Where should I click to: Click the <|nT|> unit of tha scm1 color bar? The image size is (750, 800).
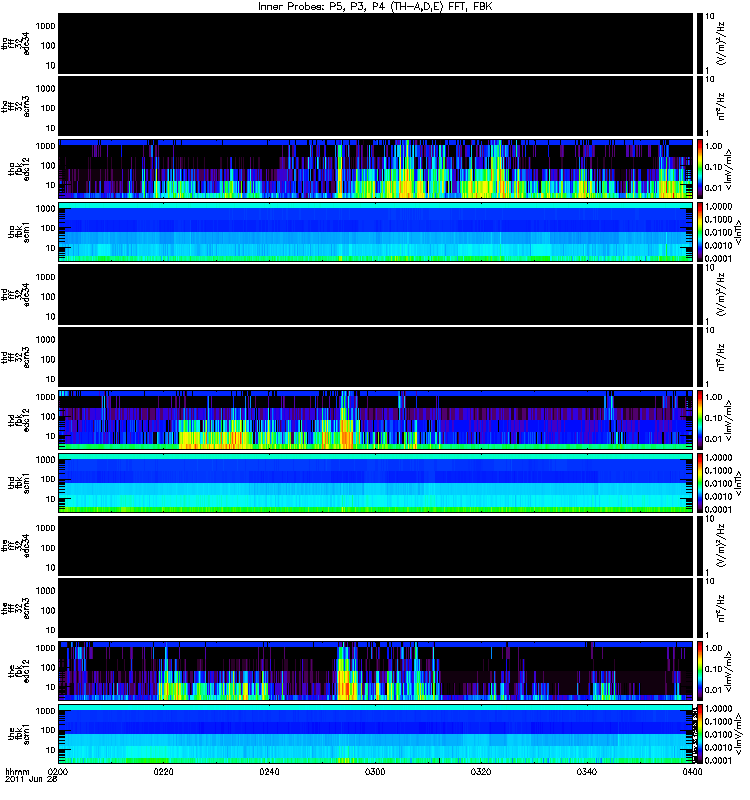point(738,232)
